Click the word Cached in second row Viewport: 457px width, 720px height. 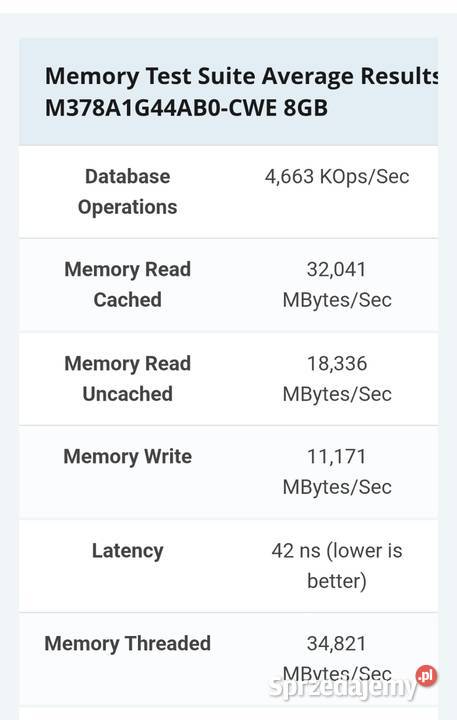[x=128, y=300]
